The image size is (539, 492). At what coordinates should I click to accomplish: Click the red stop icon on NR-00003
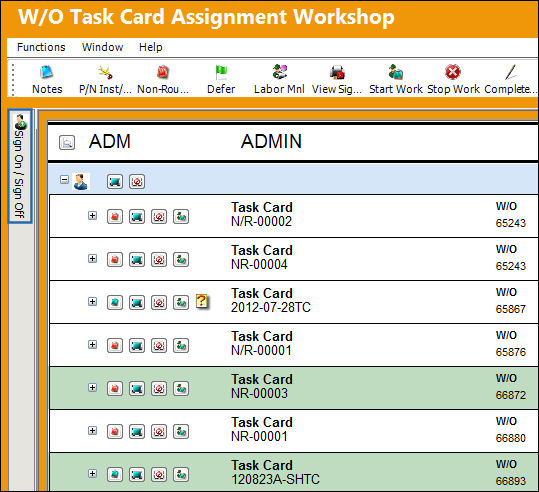pyautogui.click(x=159, y=389)
